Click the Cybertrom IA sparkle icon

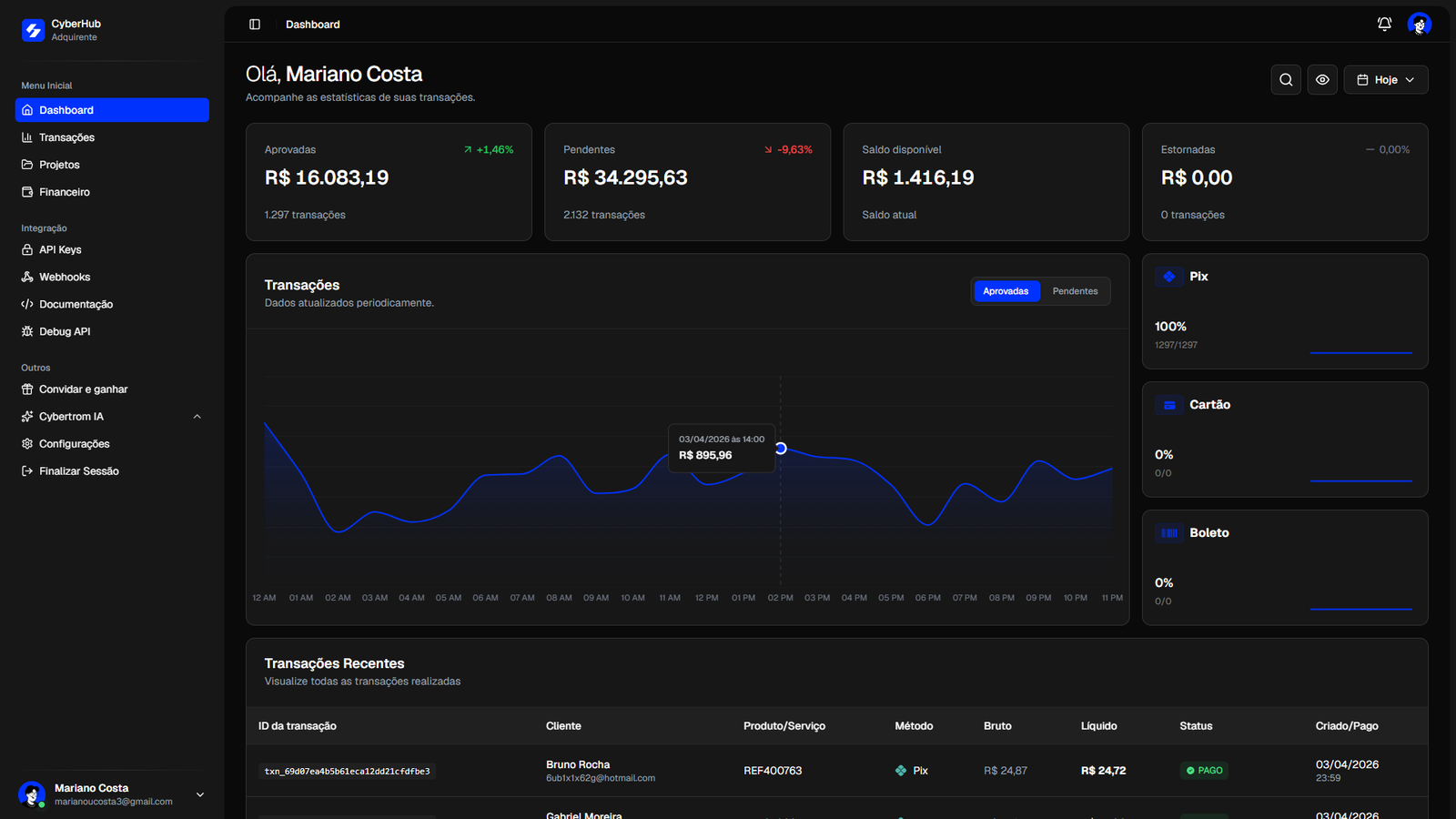point(27,417)
